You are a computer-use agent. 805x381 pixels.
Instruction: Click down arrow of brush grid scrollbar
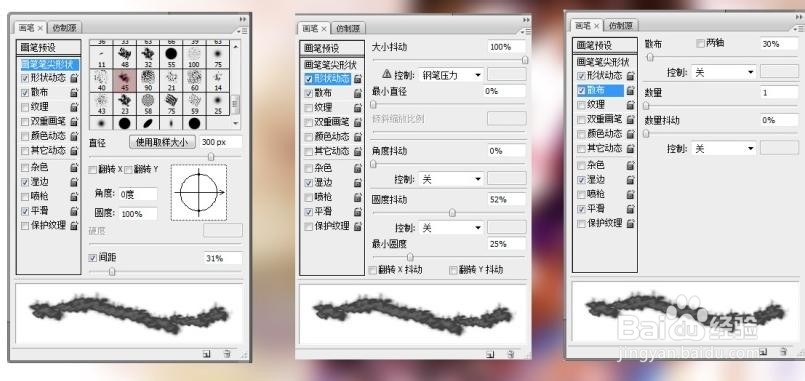coord(236,123)
